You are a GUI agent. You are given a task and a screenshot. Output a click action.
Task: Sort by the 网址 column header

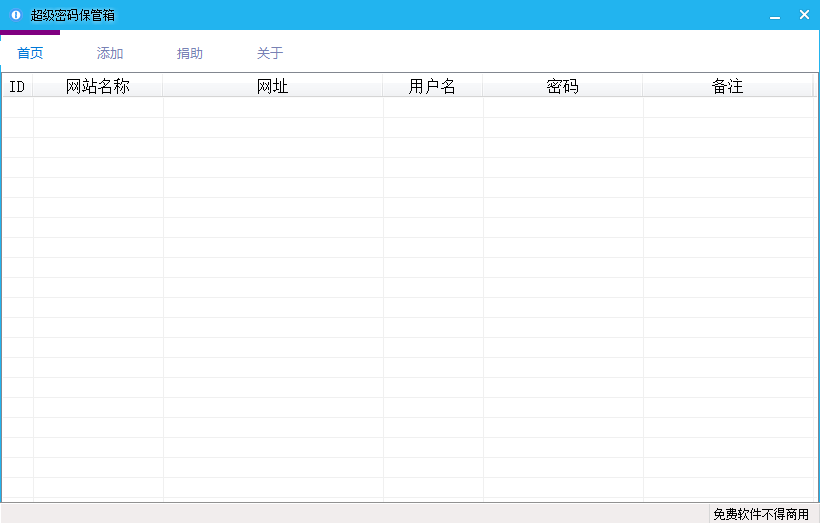point(272,86)
